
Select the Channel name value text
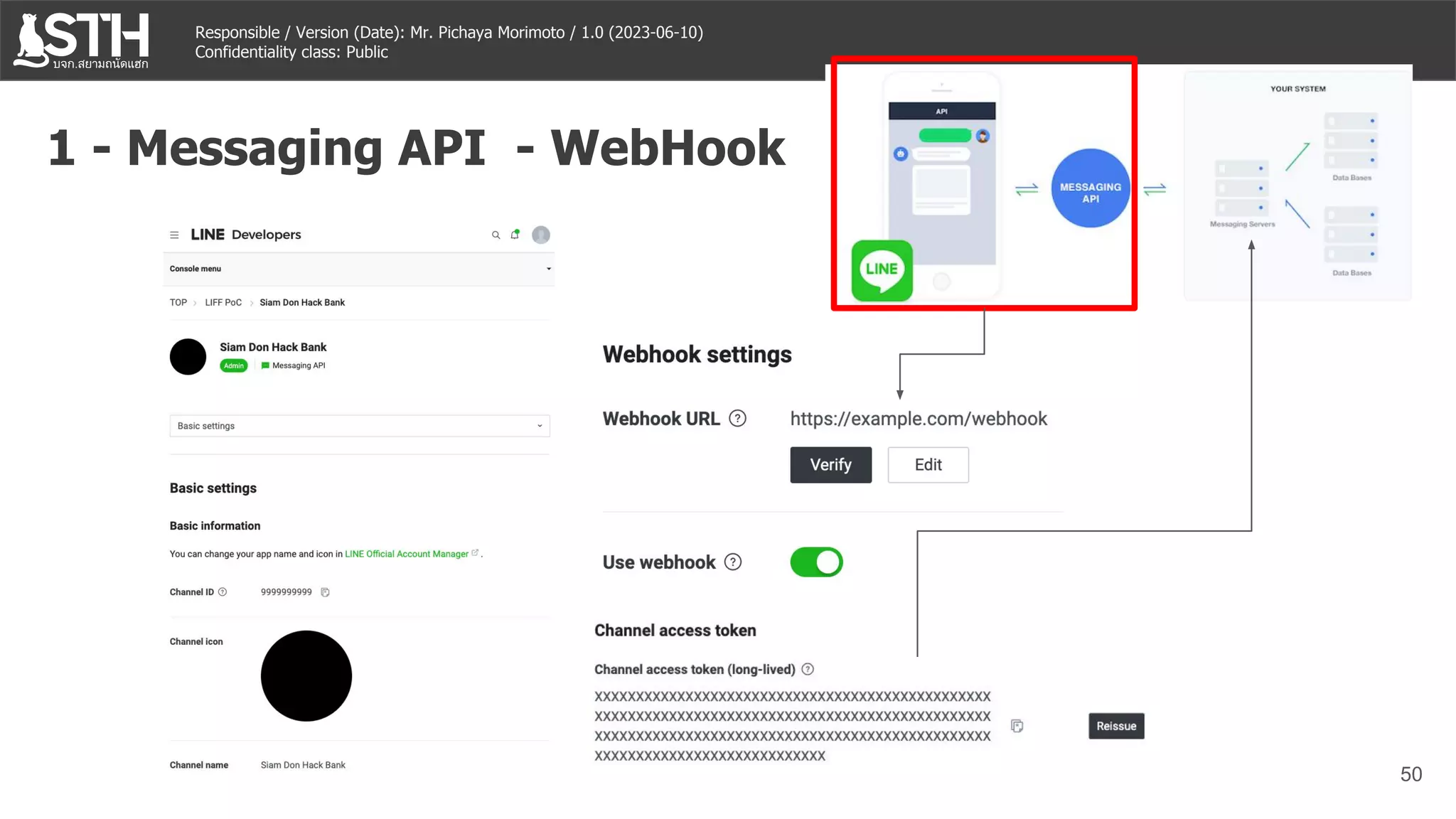point(303,765)
